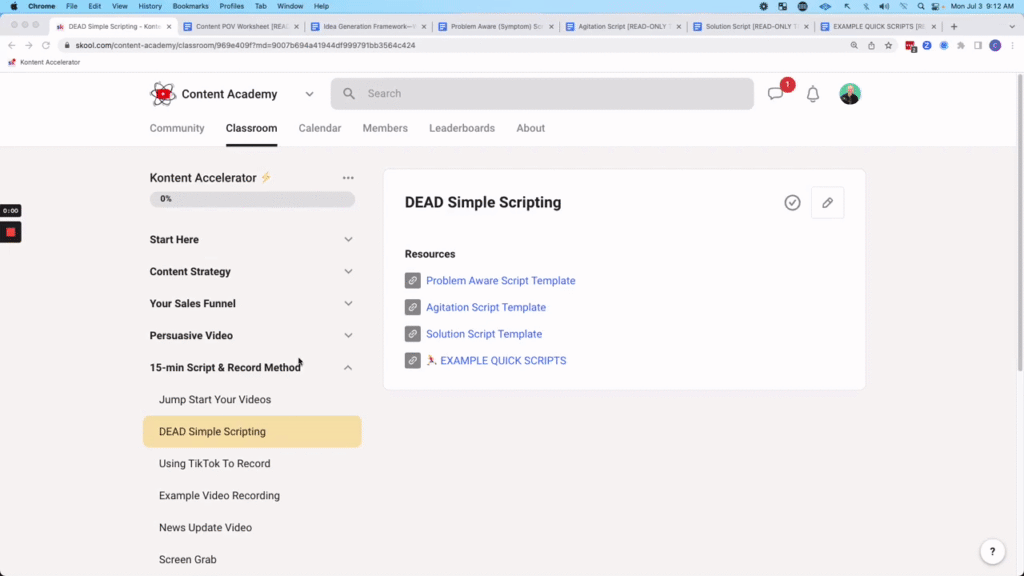Open the Chrome extensions puzzle icon
This screenshot has height=576, width=1024.
(x=961, y=45)
